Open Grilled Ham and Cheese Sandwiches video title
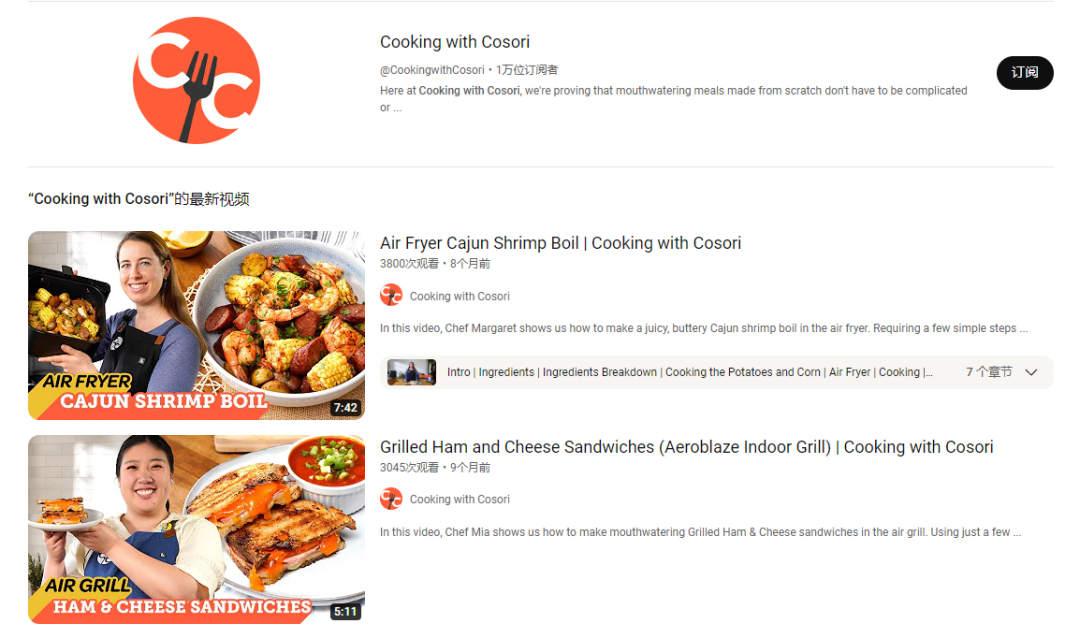This screenshot has height=638, width=1080. pos(686,447)
